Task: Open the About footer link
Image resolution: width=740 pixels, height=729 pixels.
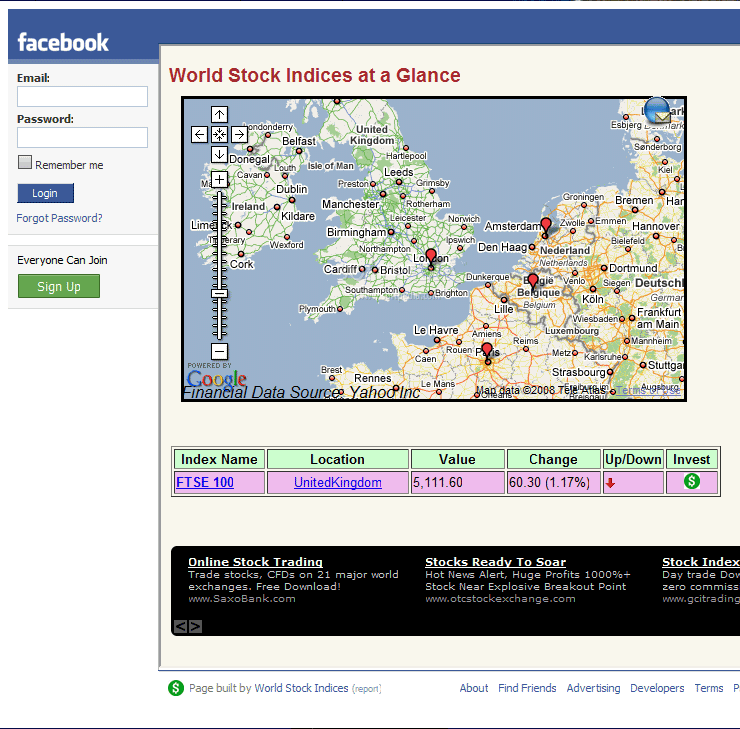Action: click(474, 688)
